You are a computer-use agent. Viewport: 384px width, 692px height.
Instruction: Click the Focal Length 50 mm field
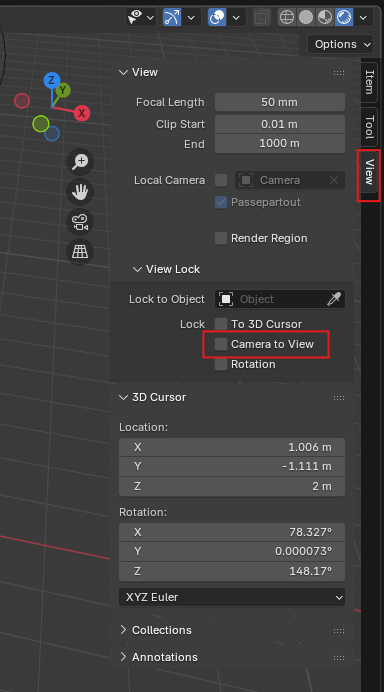[x=280, y=102]
